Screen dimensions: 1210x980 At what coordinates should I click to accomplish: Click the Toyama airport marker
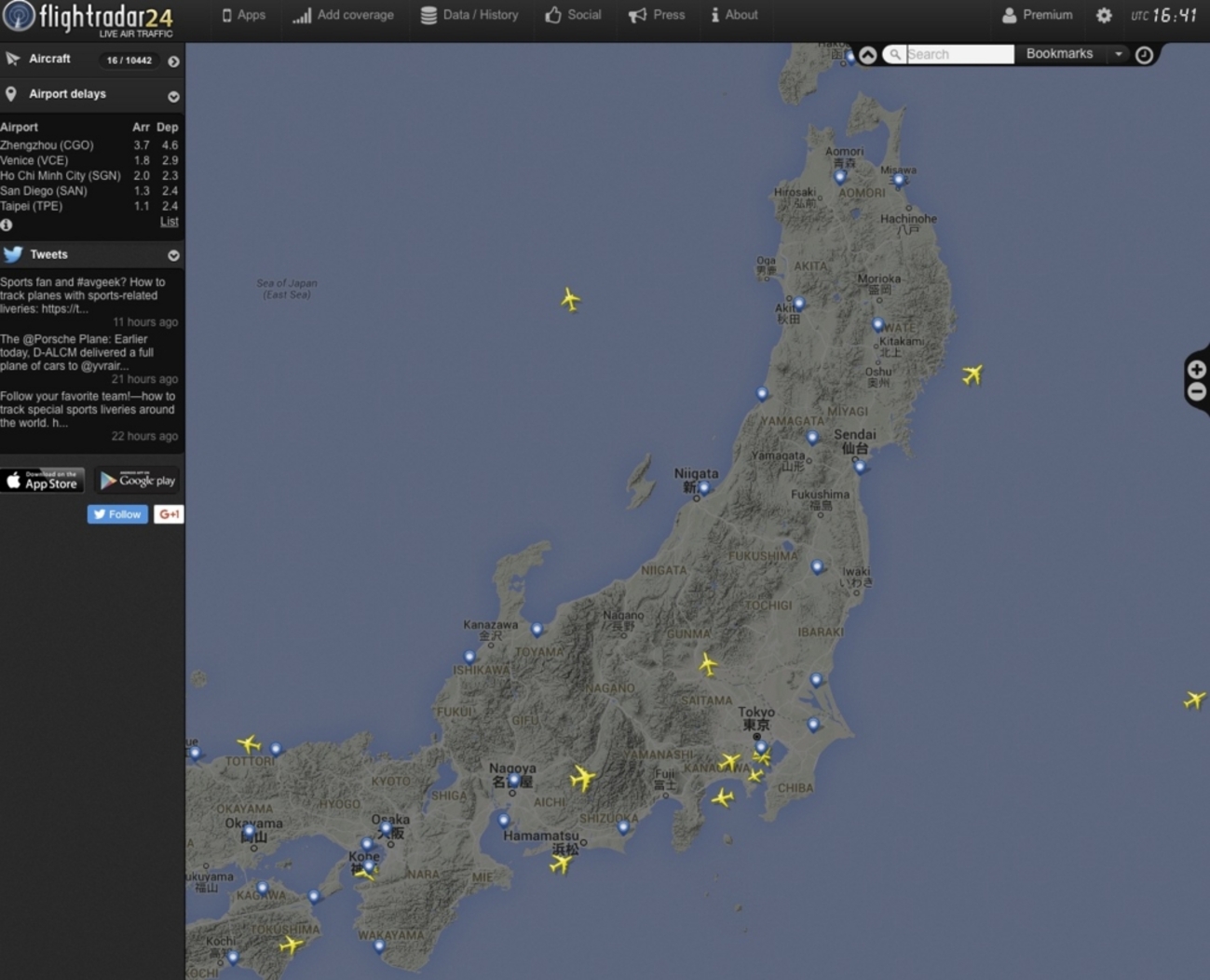[x=537, y=629]
